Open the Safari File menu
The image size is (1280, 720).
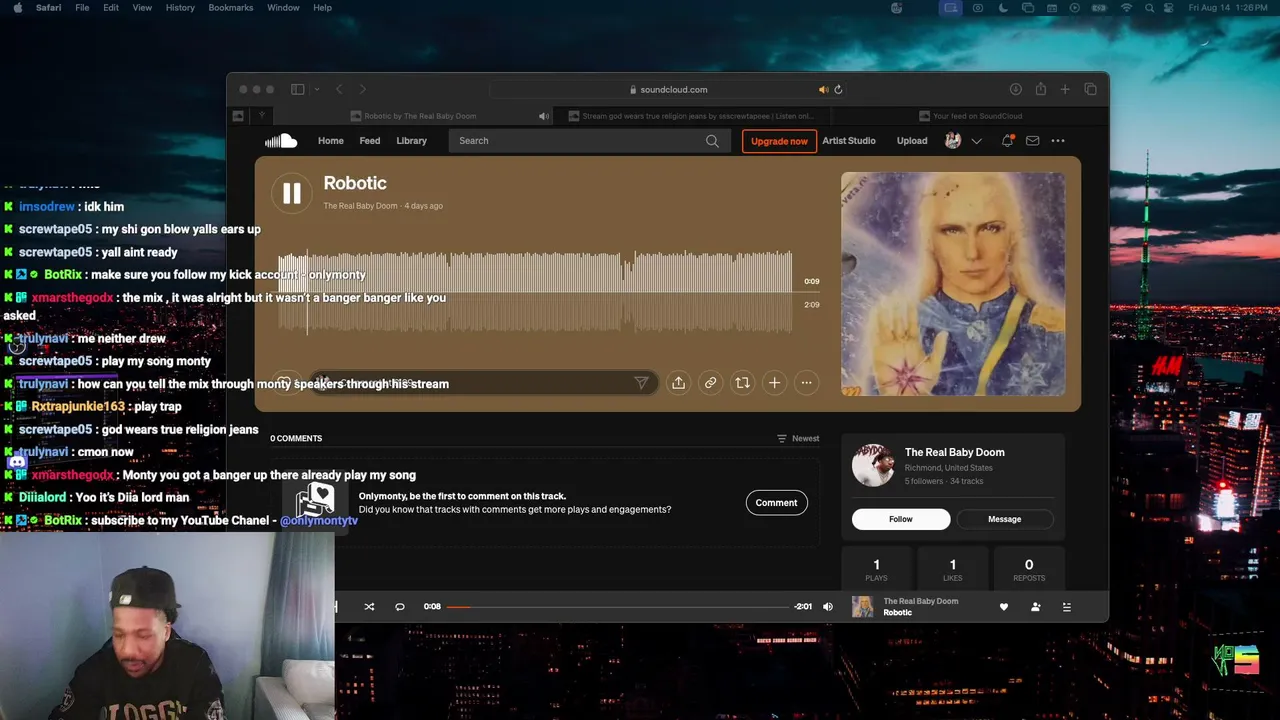pyautogui.click(x=82, y=8)
